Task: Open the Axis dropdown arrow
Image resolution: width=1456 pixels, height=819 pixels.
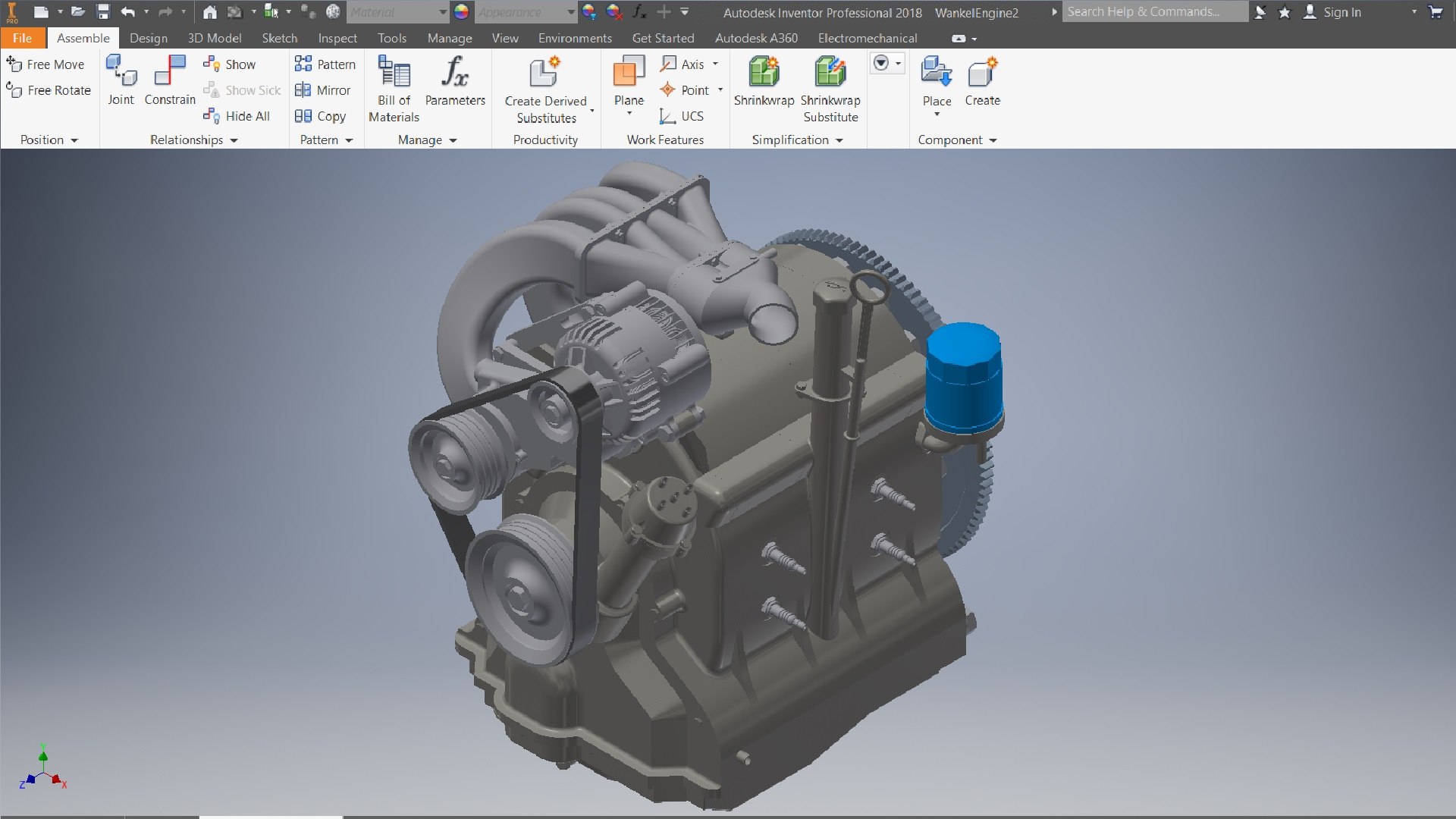Action: [715, 64]
